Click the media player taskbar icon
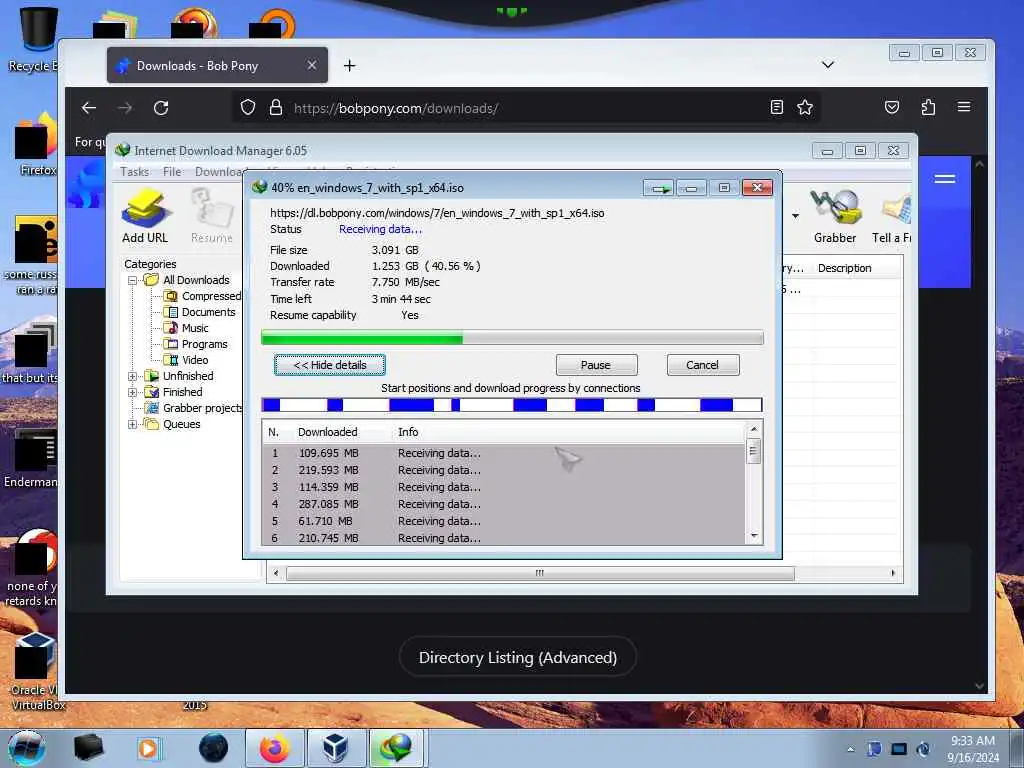The height and width of the screenshot is (768, 1024). [148, 748]
